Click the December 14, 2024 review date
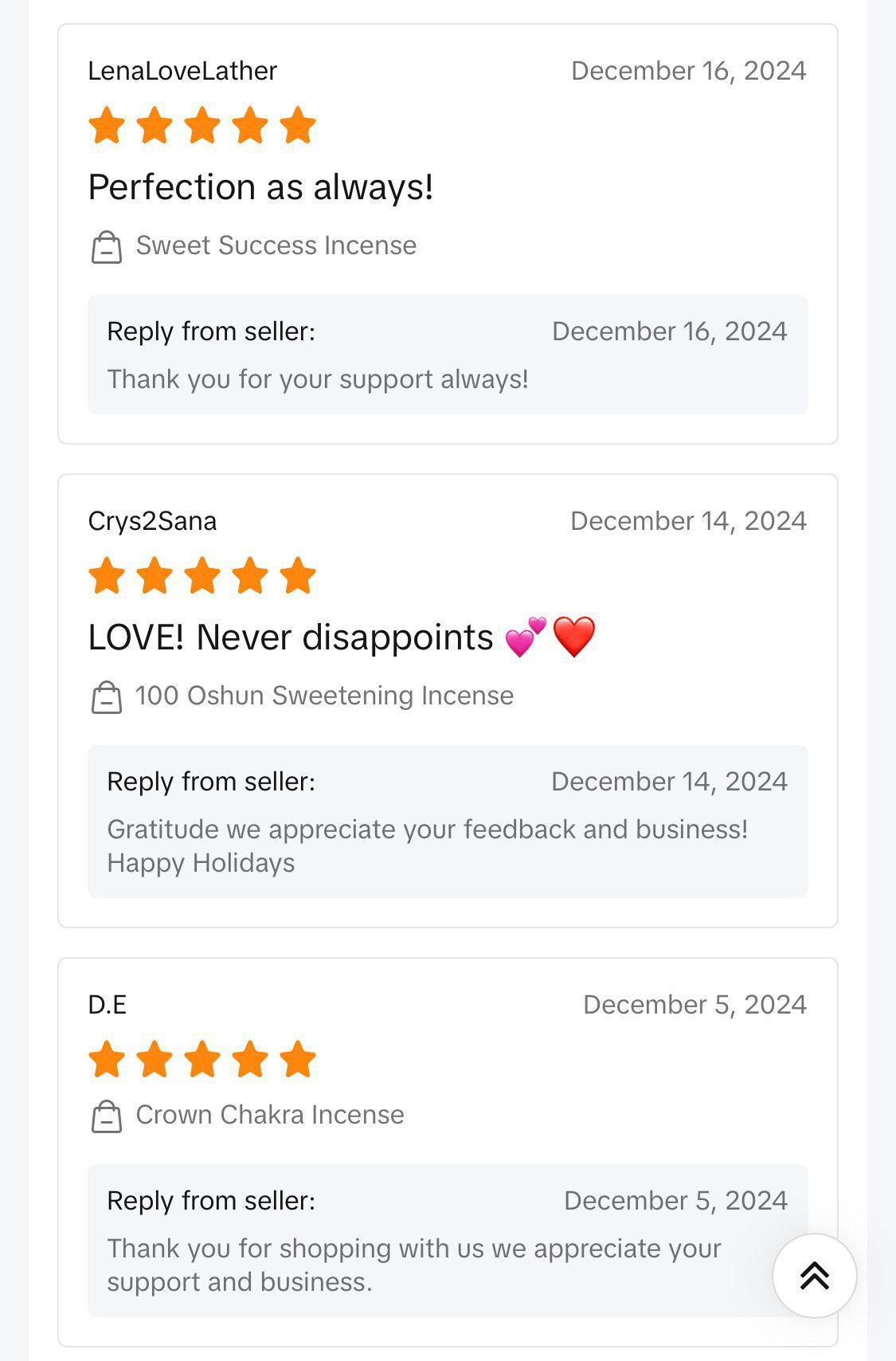The image size is (896, 1361). [x=688, y=521]
